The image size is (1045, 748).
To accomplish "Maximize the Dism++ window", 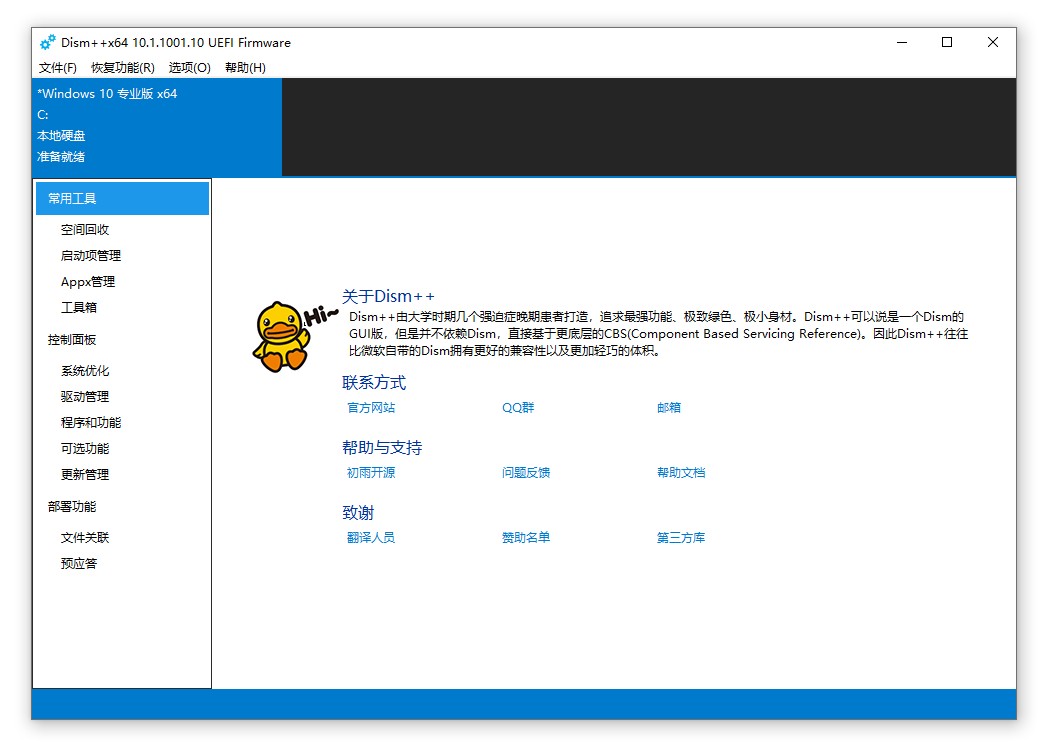I will click(x=946, y=42).
